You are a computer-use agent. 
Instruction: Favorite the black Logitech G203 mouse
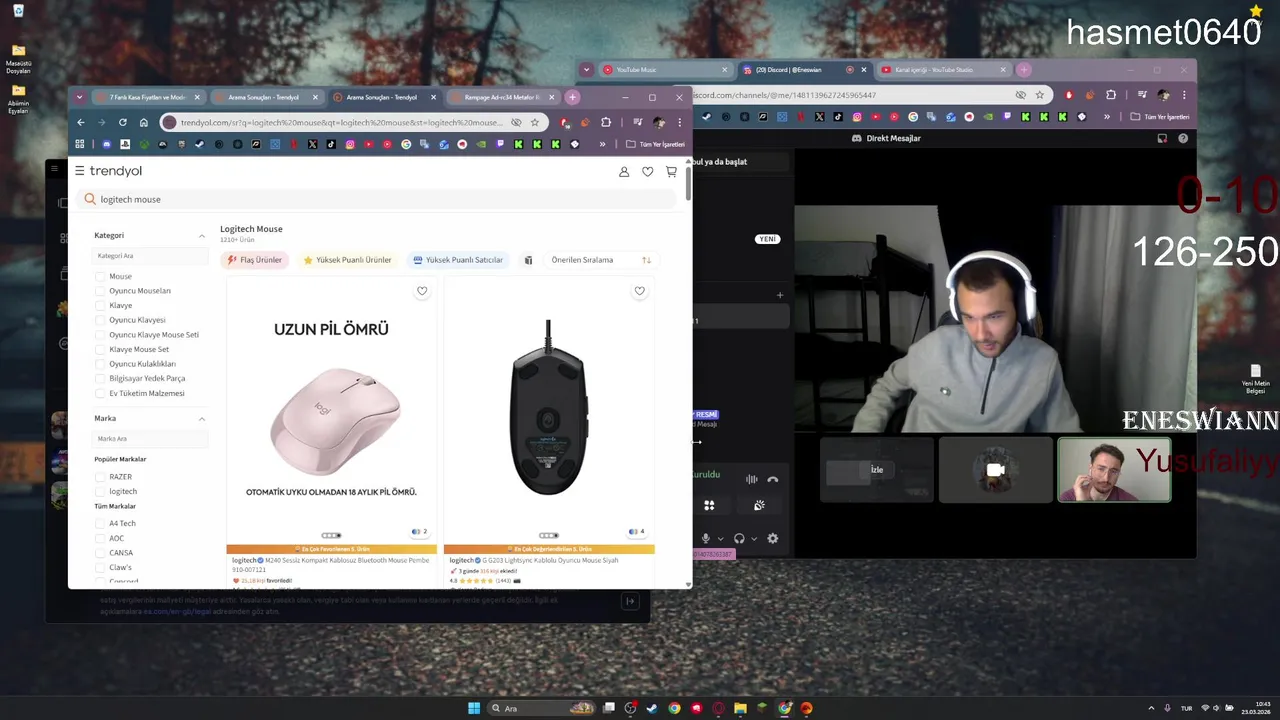pos(640,291)
